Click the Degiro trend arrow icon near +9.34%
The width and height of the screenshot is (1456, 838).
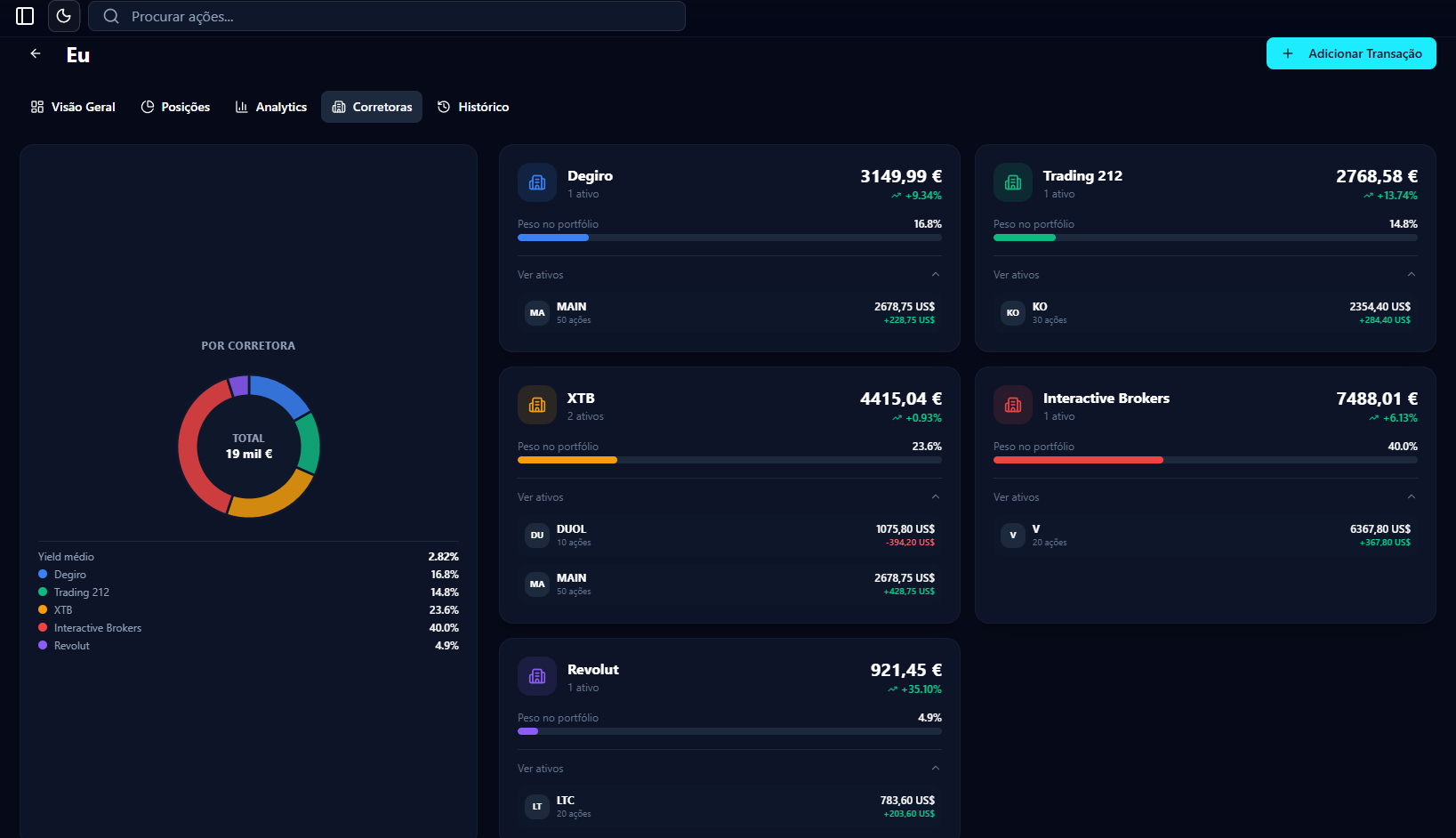[x=896, y=196]
